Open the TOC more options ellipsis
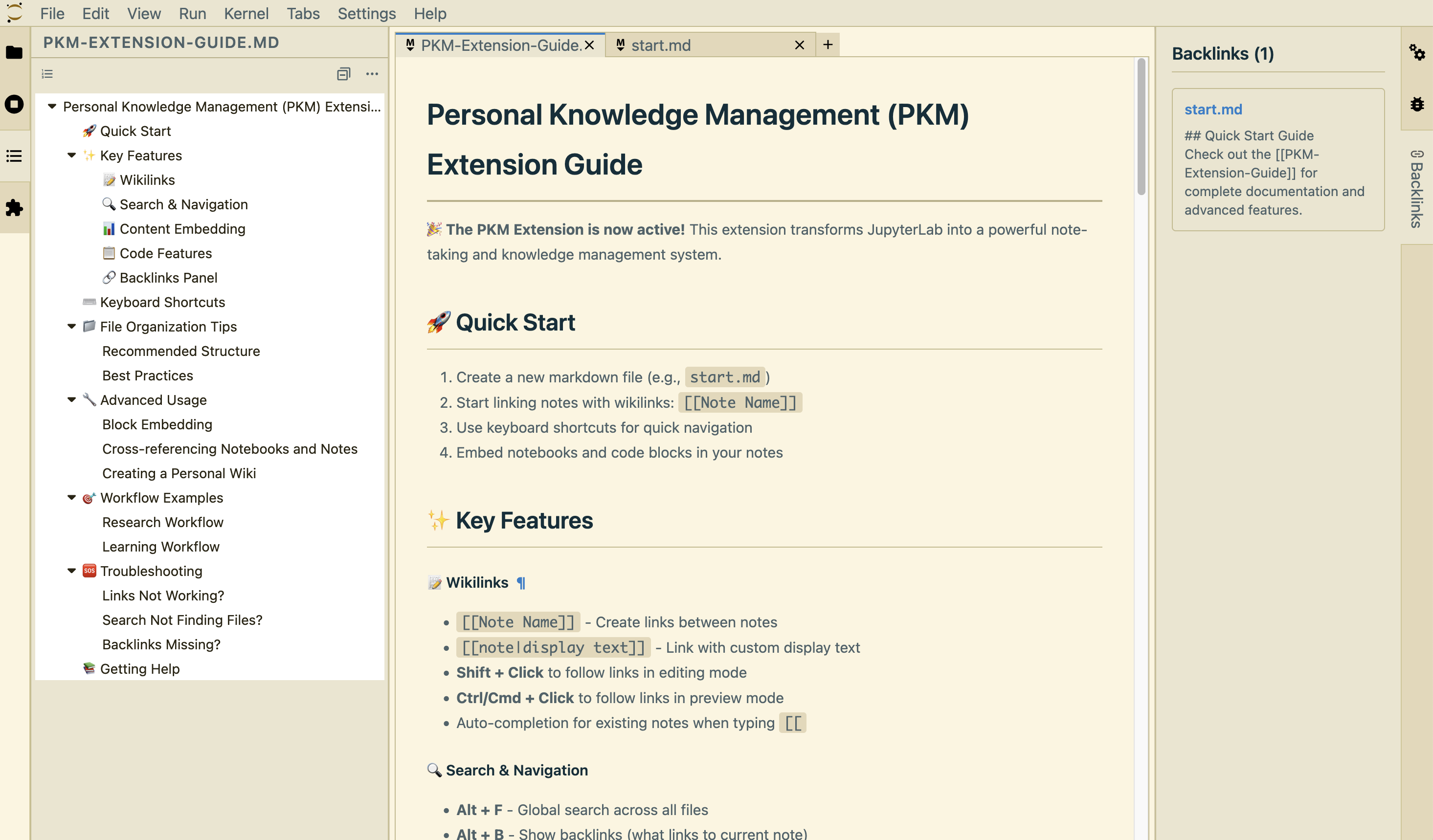Screen dimensions: 1433x840 pos(372,74)
